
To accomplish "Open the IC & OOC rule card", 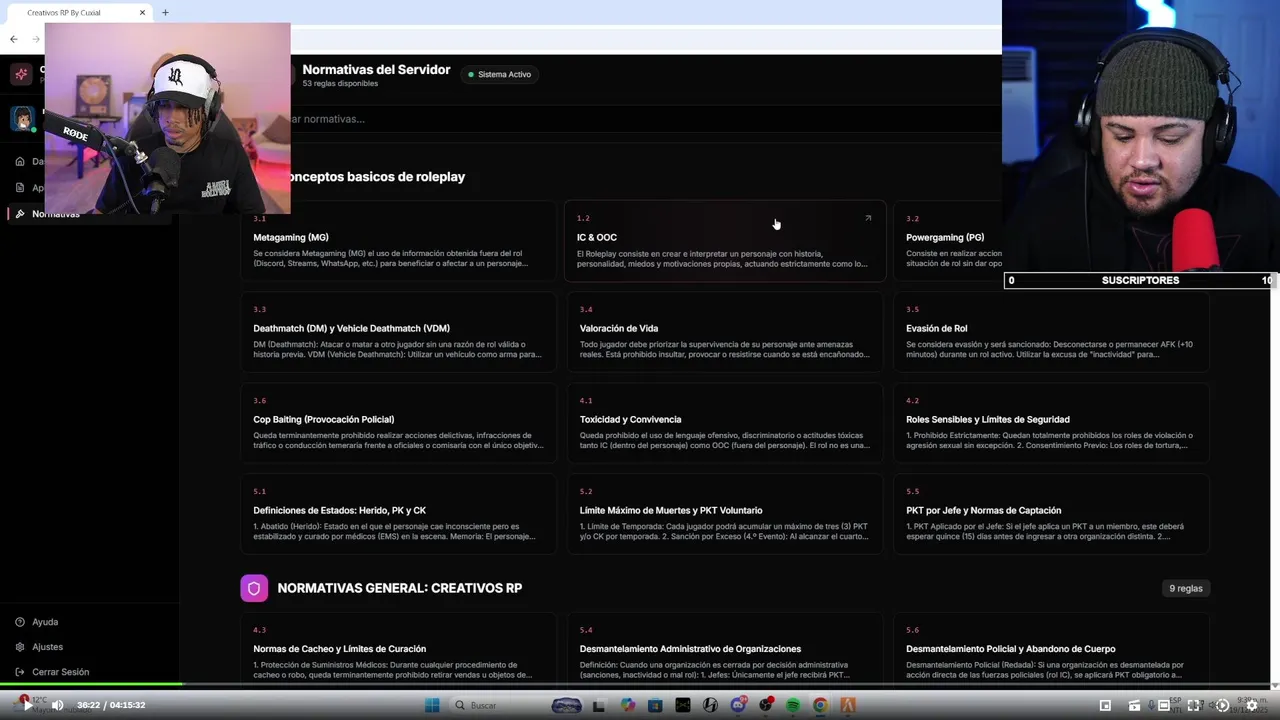I will coord(725,241).
